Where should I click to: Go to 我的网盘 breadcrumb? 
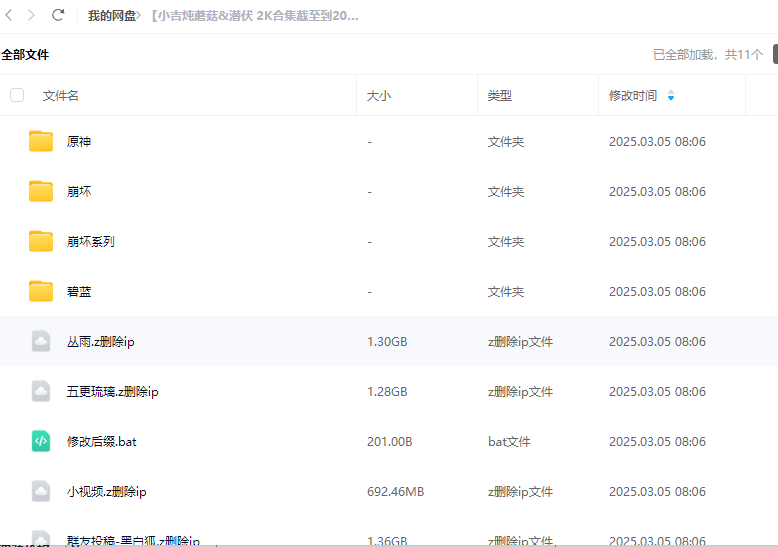point(111,16)
